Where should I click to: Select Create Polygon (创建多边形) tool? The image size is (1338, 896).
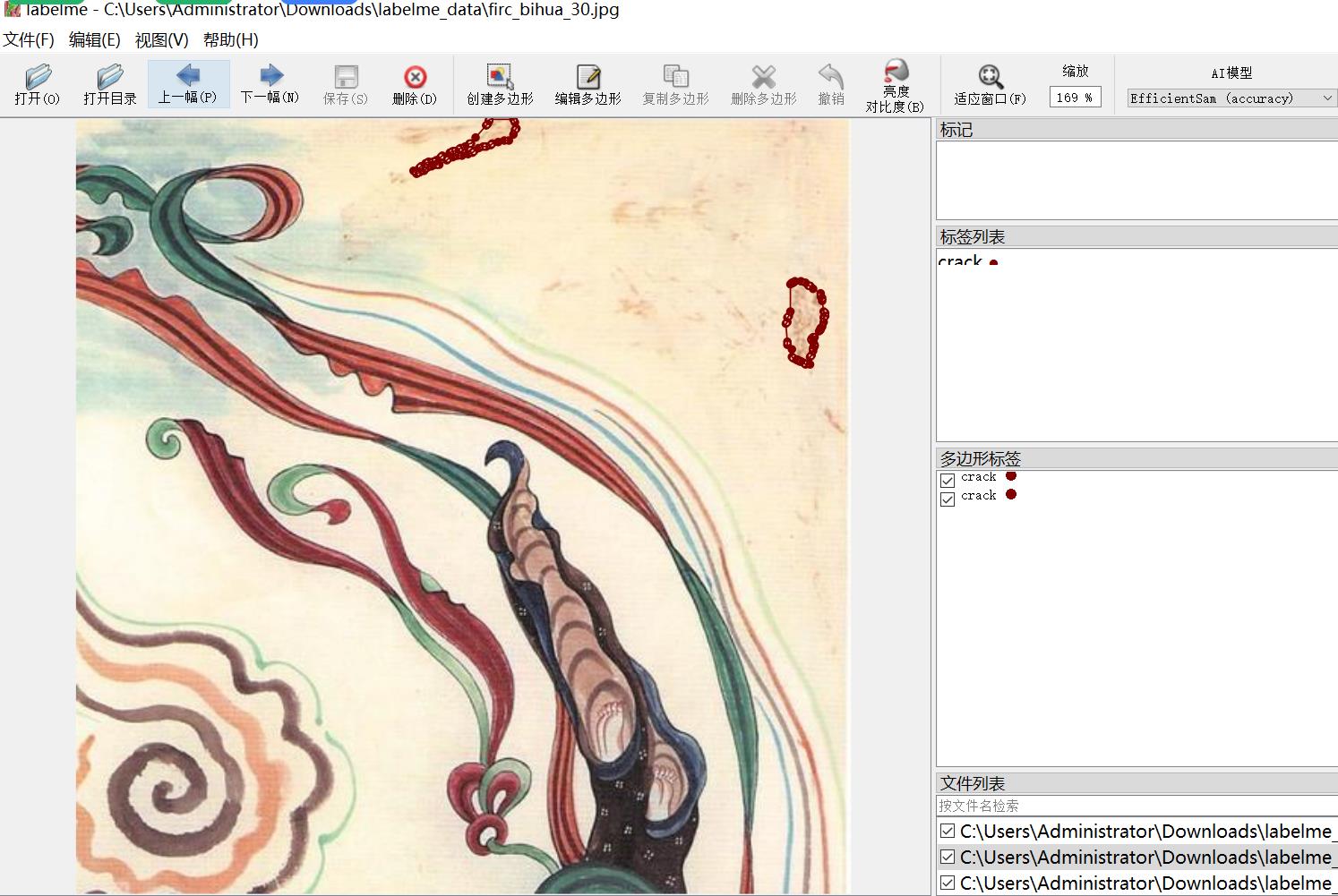point(500,84)
